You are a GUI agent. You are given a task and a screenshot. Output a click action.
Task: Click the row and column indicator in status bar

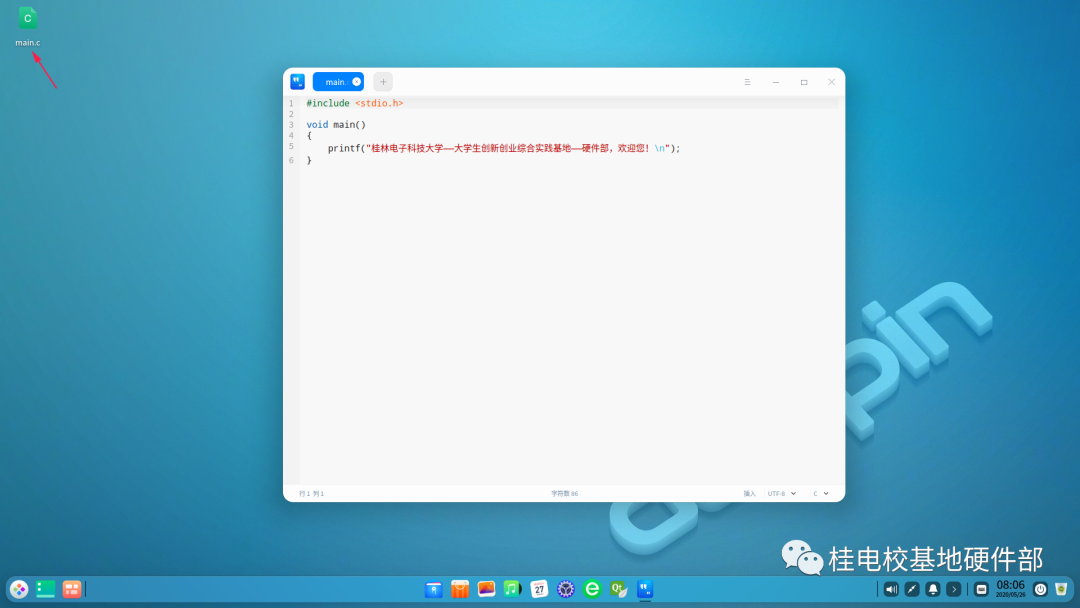311,494
